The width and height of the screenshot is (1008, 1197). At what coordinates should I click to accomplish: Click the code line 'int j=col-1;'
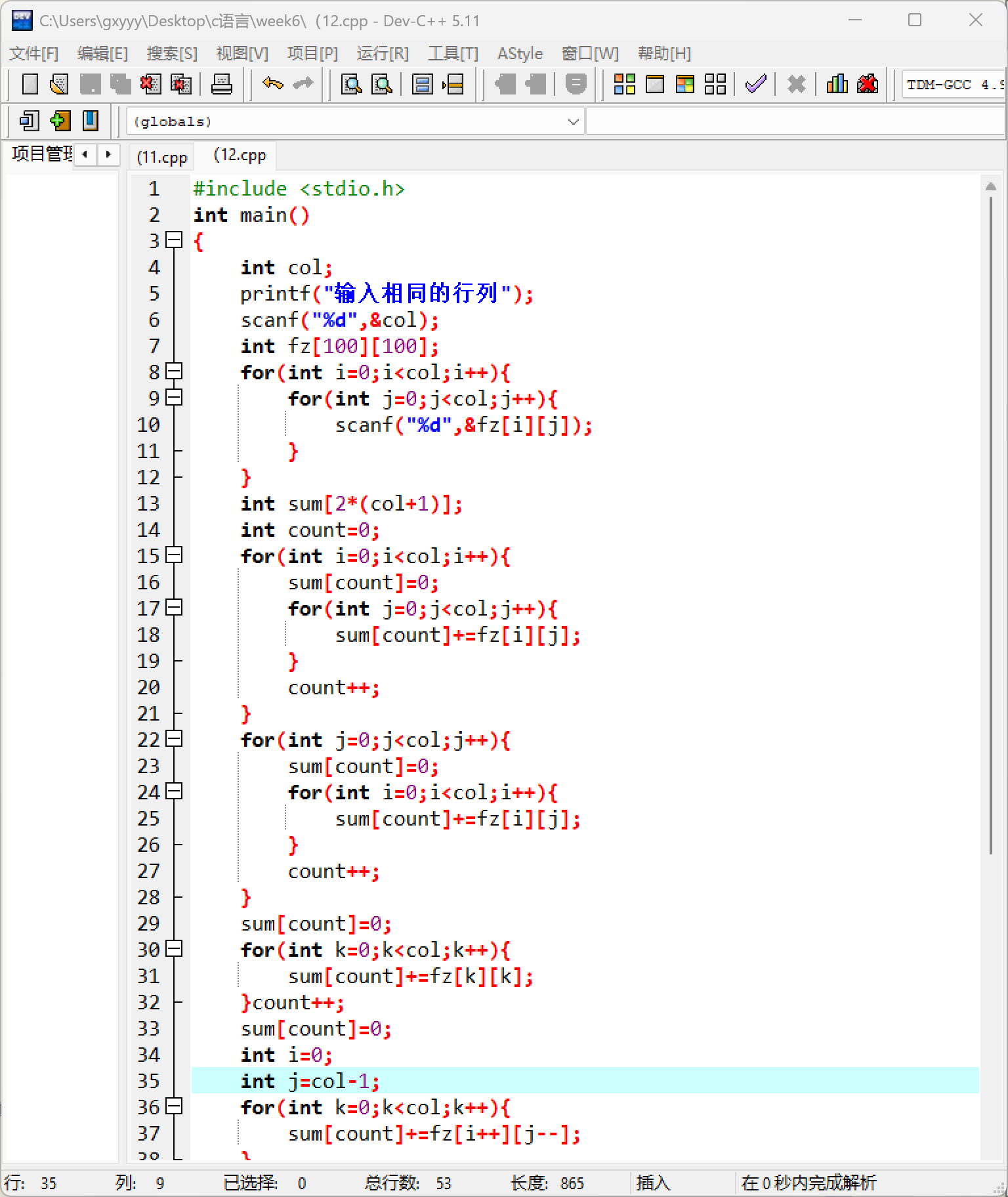point(310,1081)
